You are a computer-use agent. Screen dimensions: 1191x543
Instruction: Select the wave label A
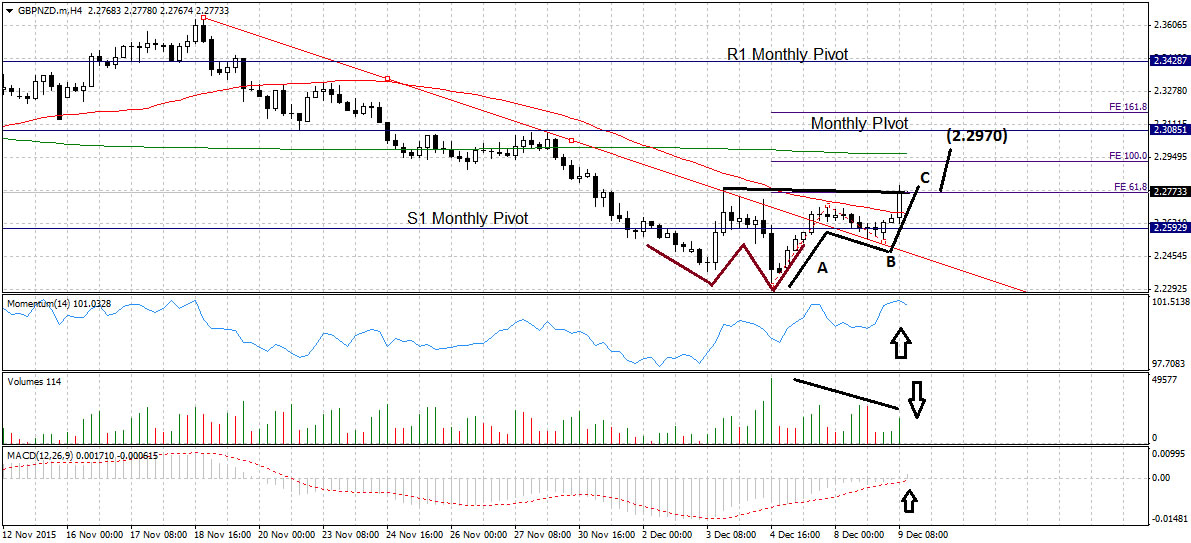click(x=824, y=268)
